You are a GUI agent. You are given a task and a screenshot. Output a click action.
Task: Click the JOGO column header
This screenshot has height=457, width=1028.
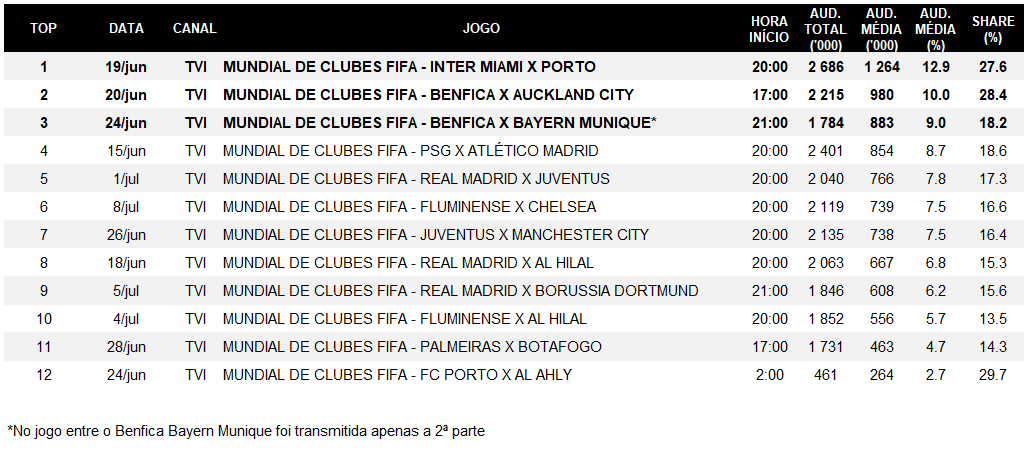(x=481, y=28)
